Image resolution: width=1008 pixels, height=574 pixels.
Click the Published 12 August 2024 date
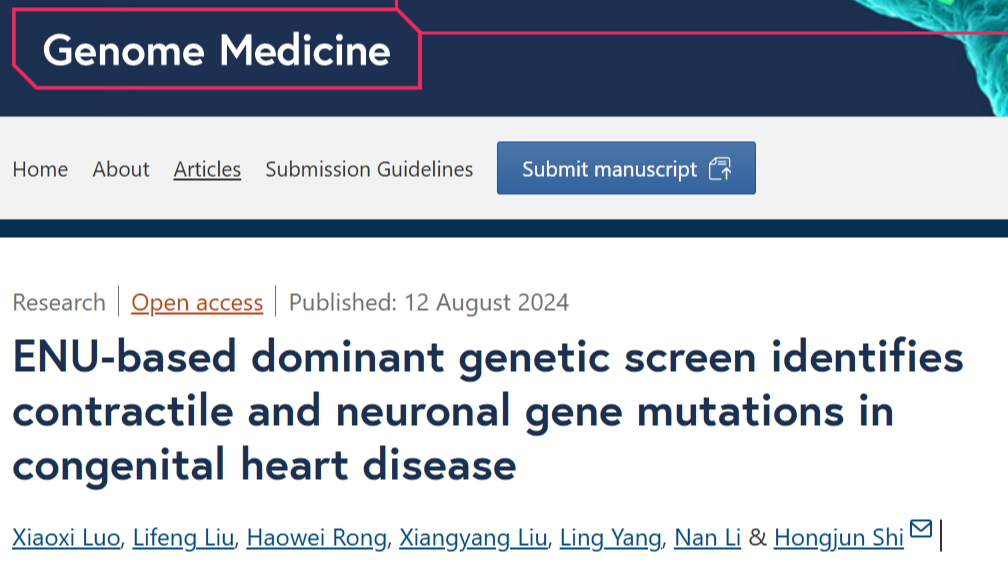click(429, 302)
